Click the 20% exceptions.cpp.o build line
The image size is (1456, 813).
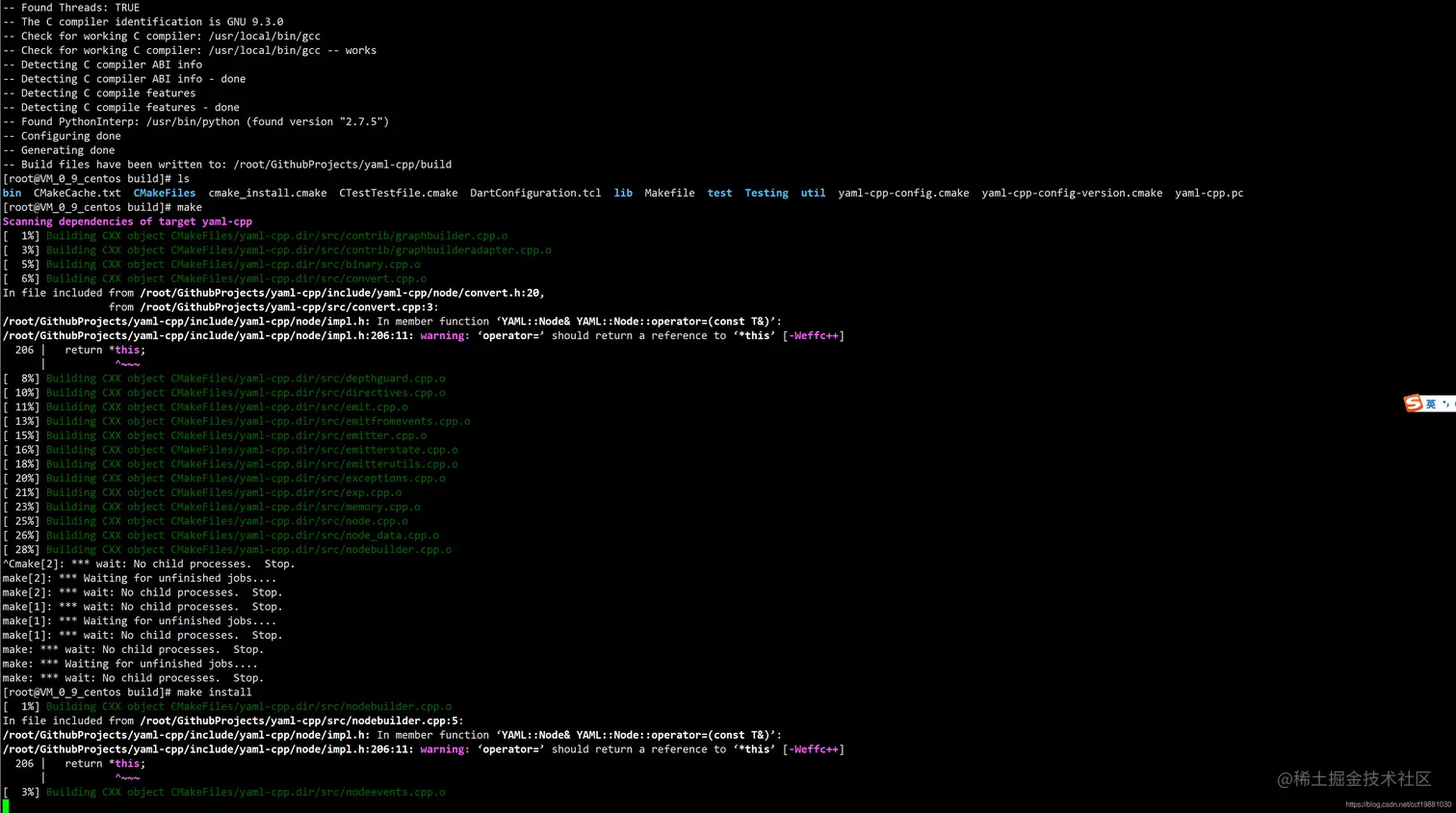coord(224,478)
